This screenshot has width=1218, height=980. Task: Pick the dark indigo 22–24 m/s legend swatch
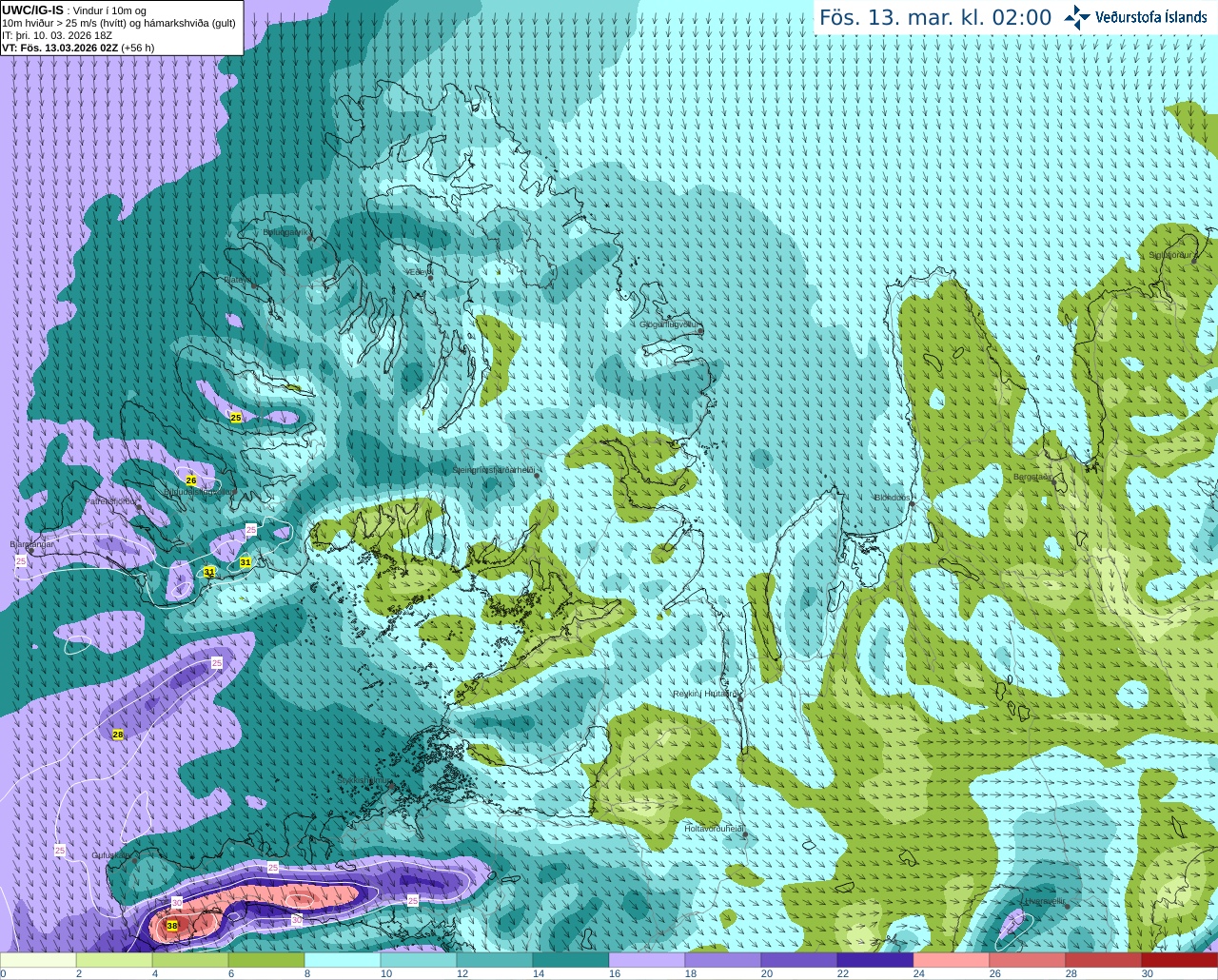pos(875,960)
